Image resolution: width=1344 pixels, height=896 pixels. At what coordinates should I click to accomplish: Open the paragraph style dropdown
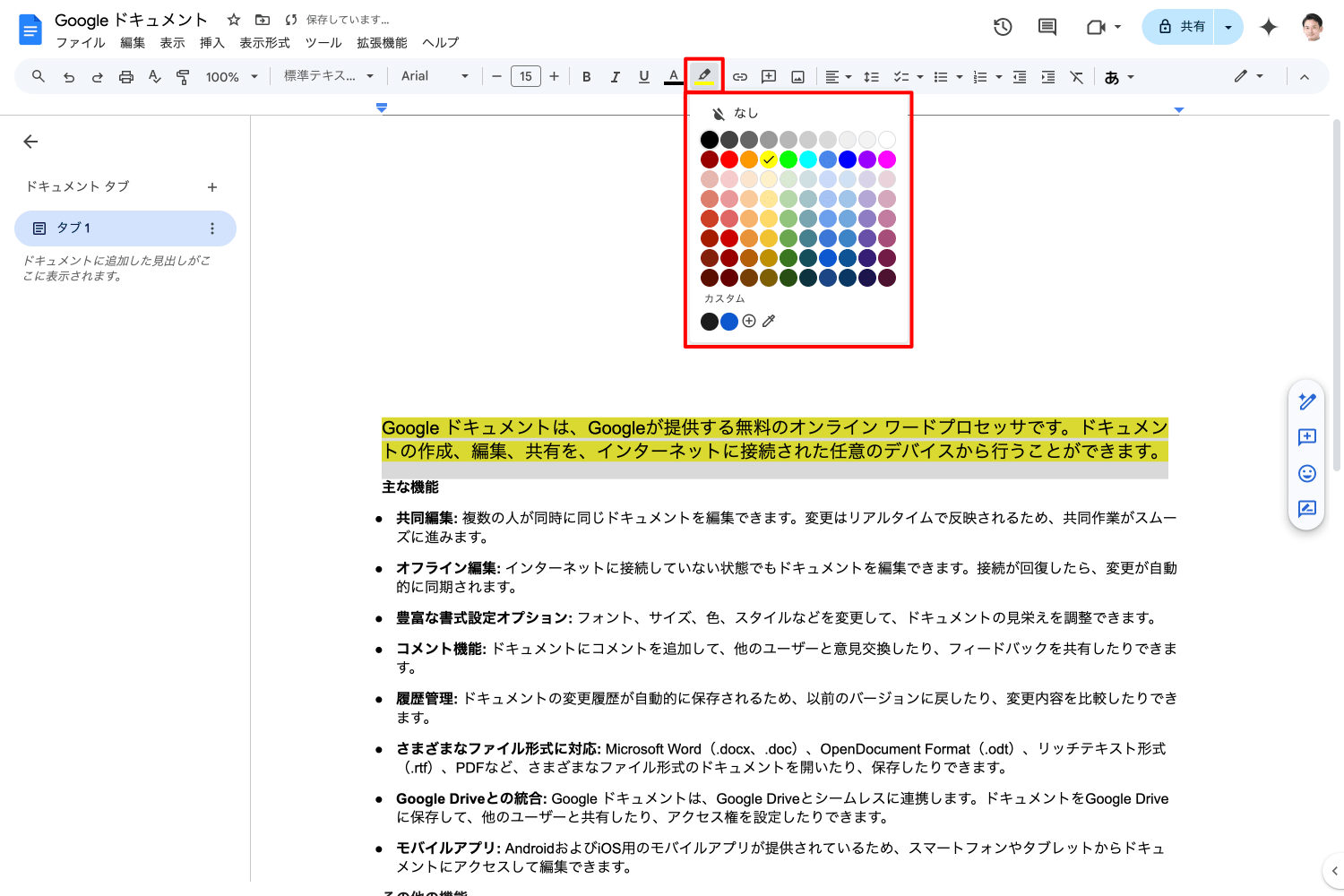(x=328, y=76)
